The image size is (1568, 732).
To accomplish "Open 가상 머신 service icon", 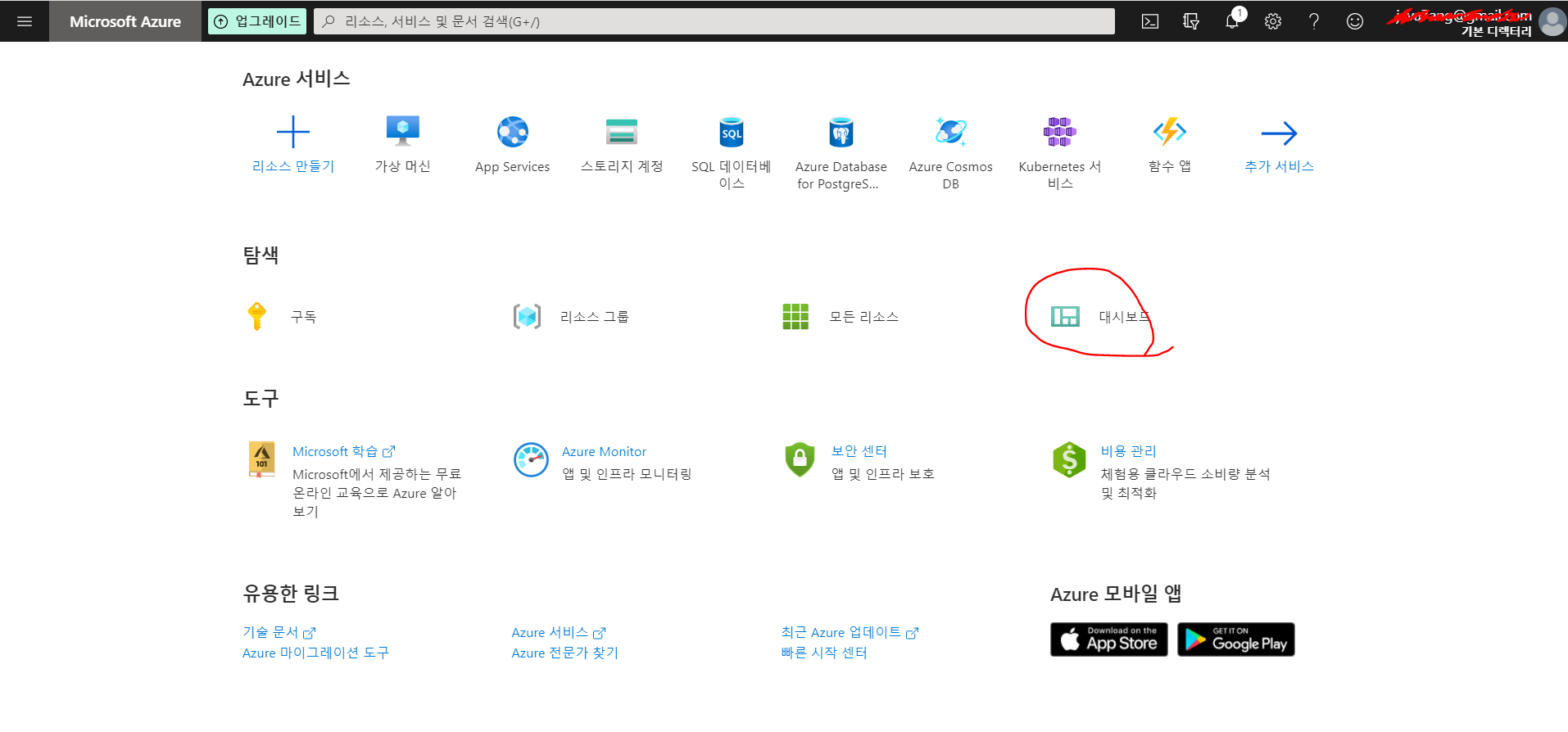I will pos(403,131).
